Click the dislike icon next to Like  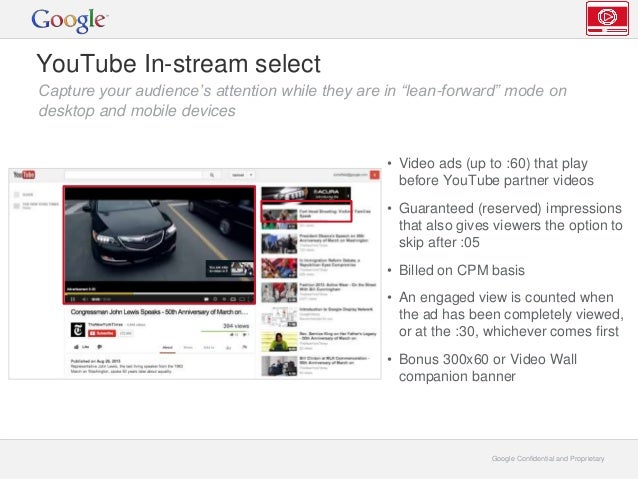pyautogui.click(x=100, y=347)
